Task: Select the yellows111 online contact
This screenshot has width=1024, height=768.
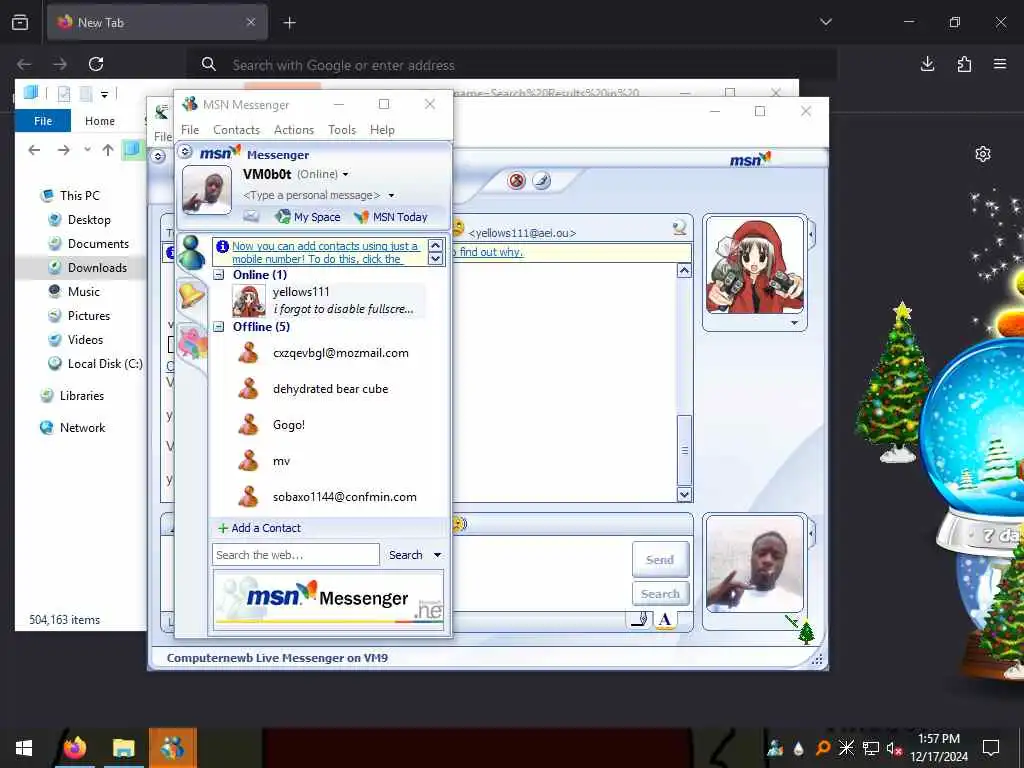Action: 328,300
